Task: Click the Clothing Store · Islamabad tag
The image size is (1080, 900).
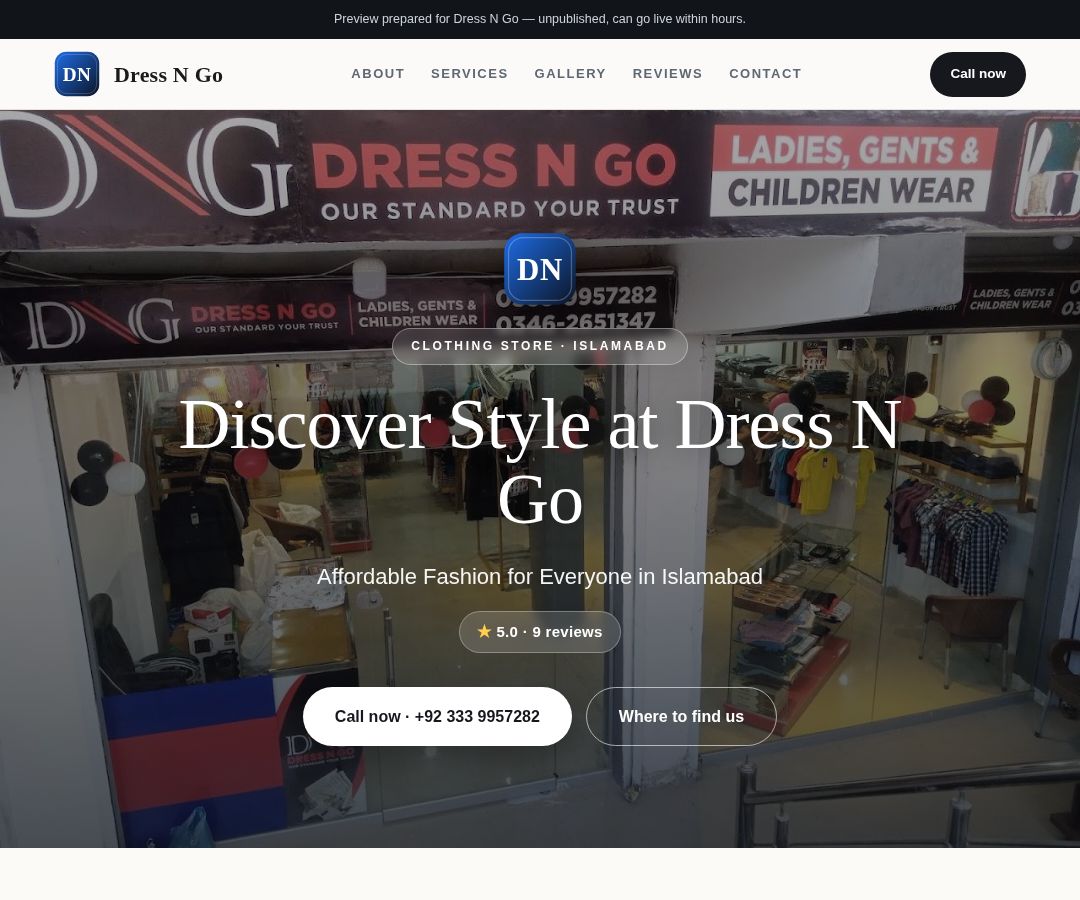Action: 539,346
